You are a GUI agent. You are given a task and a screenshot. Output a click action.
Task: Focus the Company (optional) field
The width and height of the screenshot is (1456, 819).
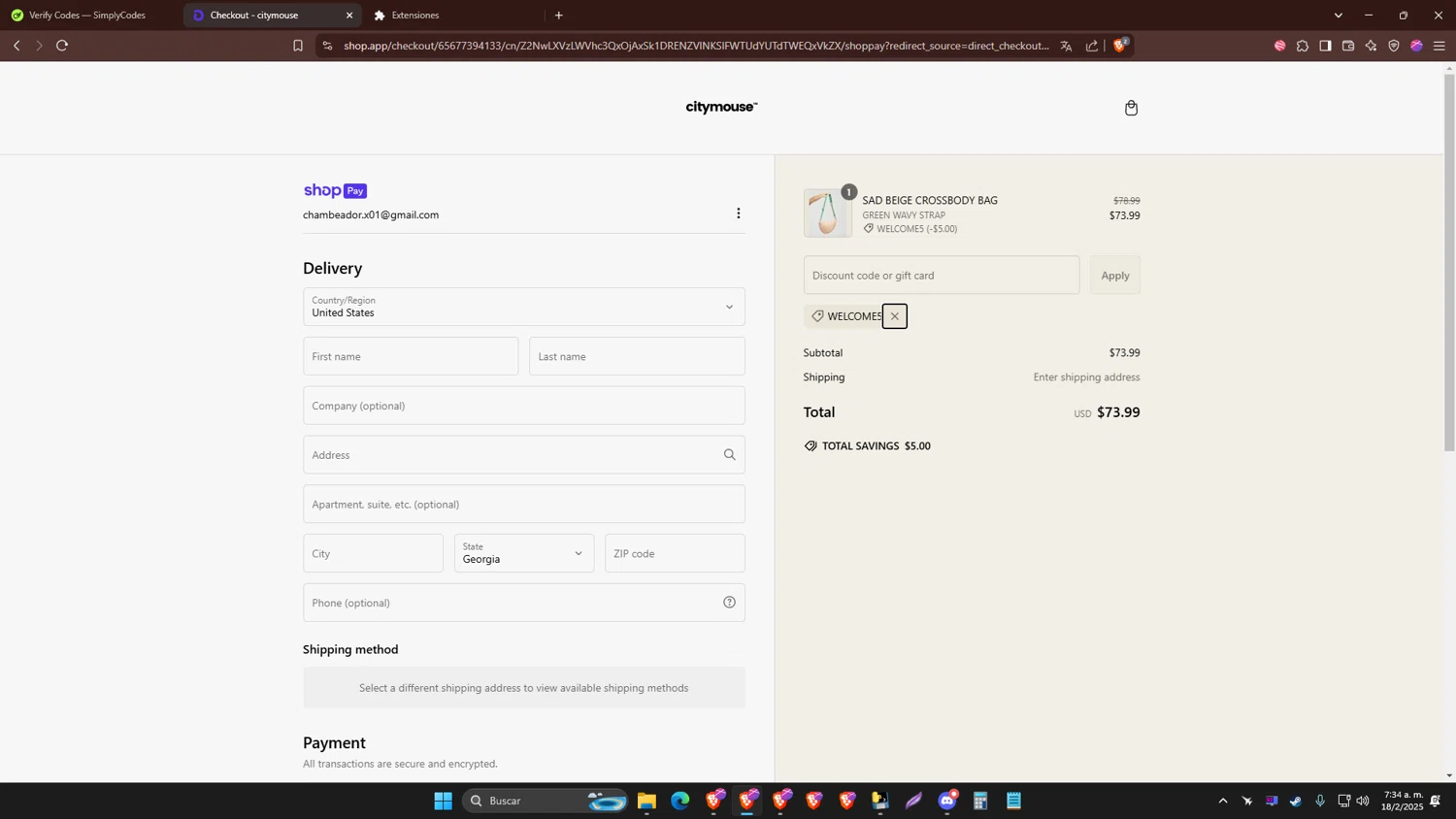click(524, 406)
